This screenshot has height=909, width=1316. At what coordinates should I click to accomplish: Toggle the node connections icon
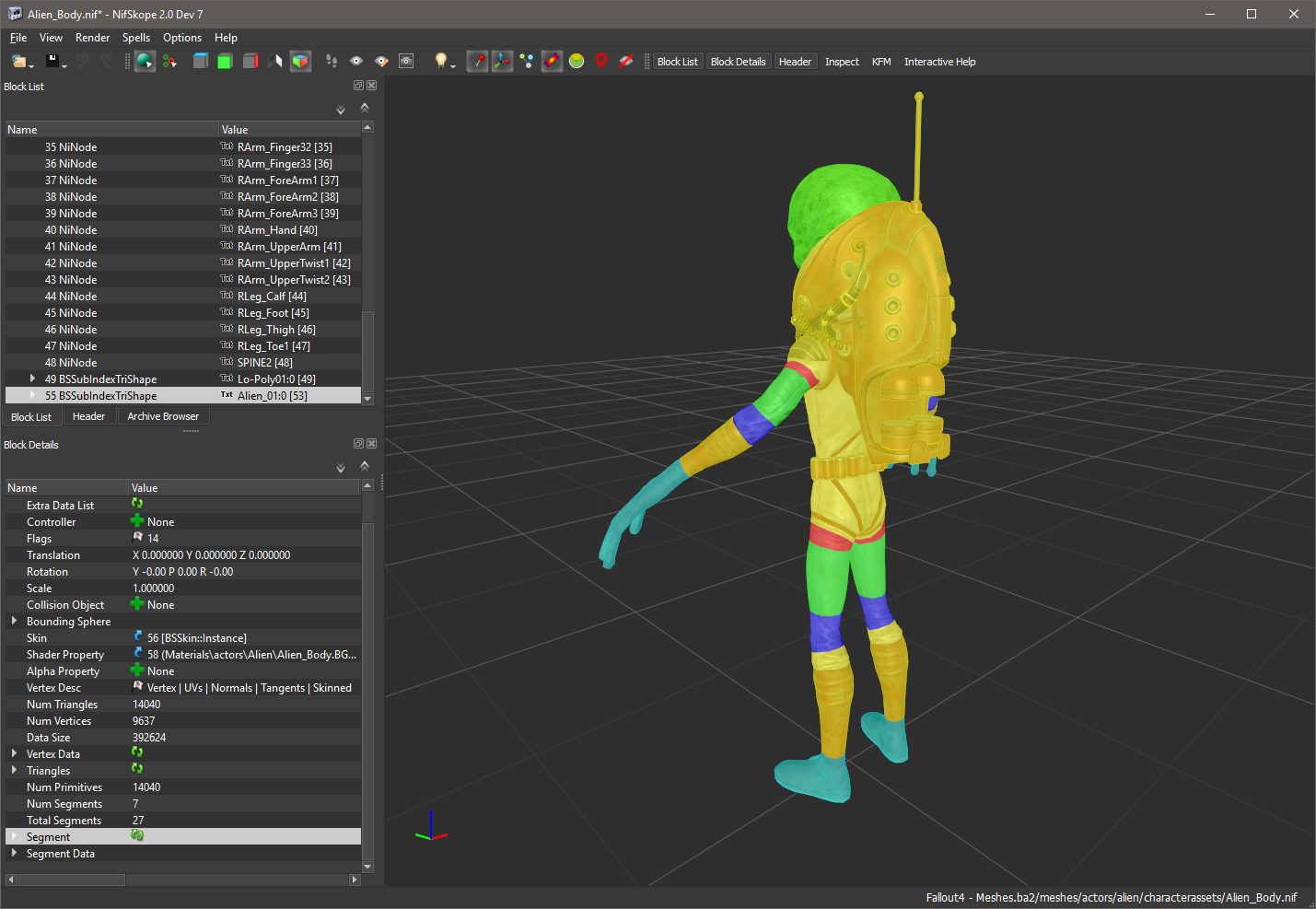[527, 61]
